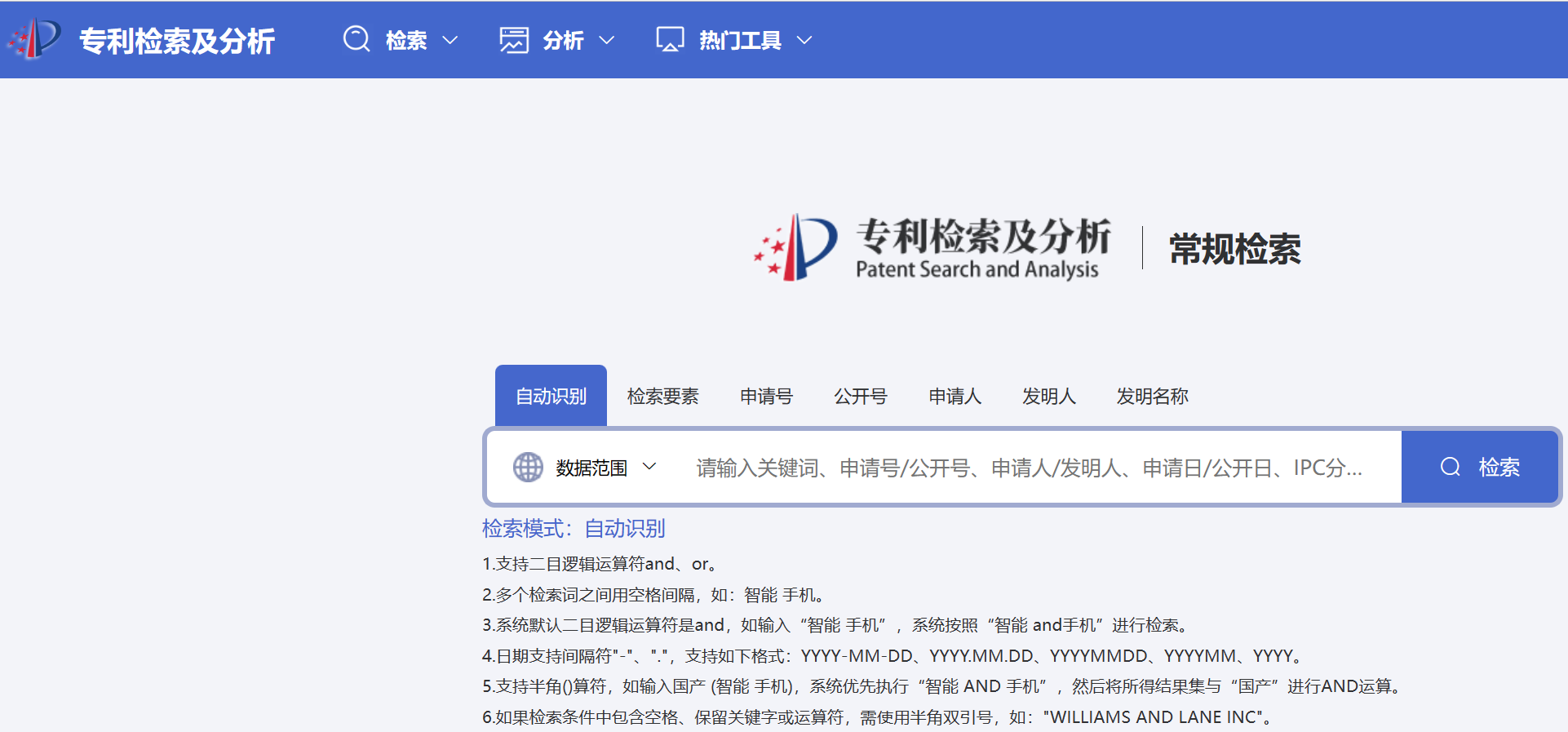The width and height of the screenshot is (1568, 732).
Task: Click the globe icon in search box
Action: 528,467
